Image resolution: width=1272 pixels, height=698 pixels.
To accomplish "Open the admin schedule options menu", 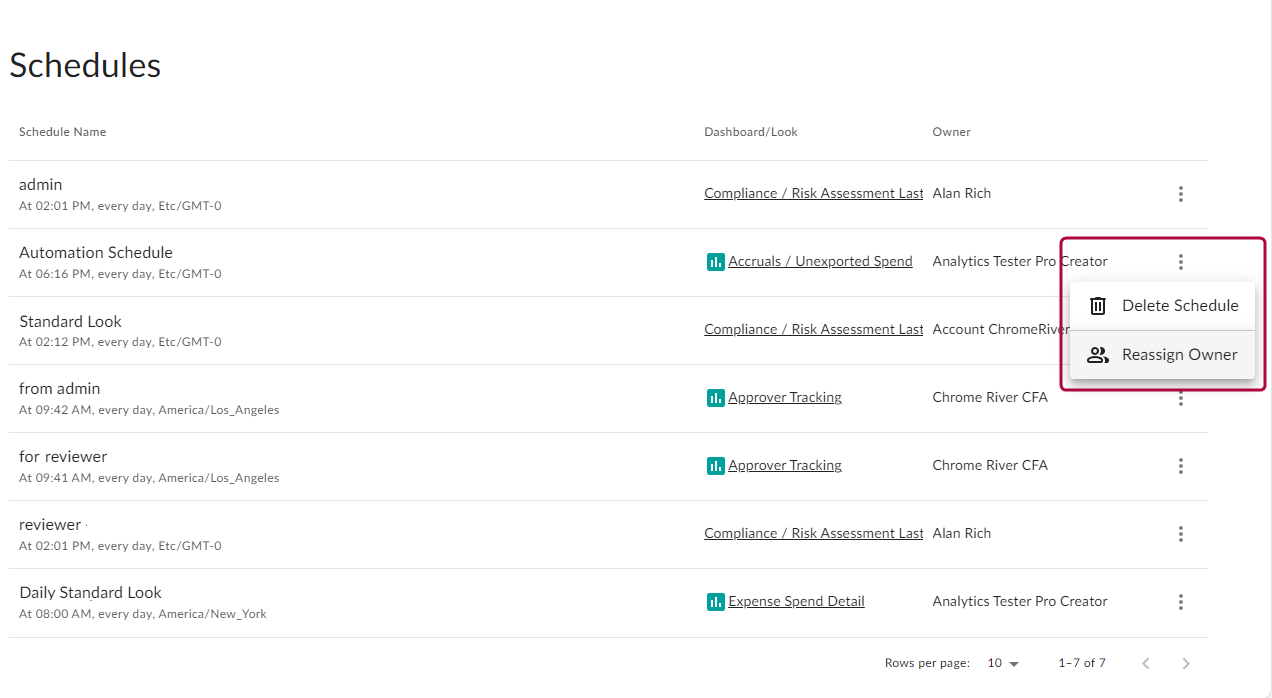I will pyautogui.click(x=1181, y=193).
